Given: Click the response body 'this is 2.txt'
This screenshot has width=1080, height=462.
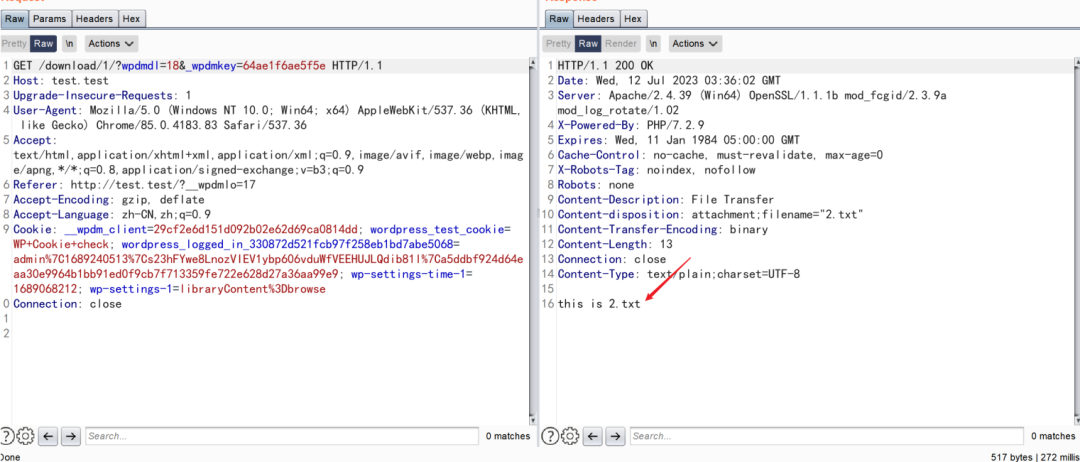Looking at the screenshot, I should pyautogui.click(x=599, y=304).
